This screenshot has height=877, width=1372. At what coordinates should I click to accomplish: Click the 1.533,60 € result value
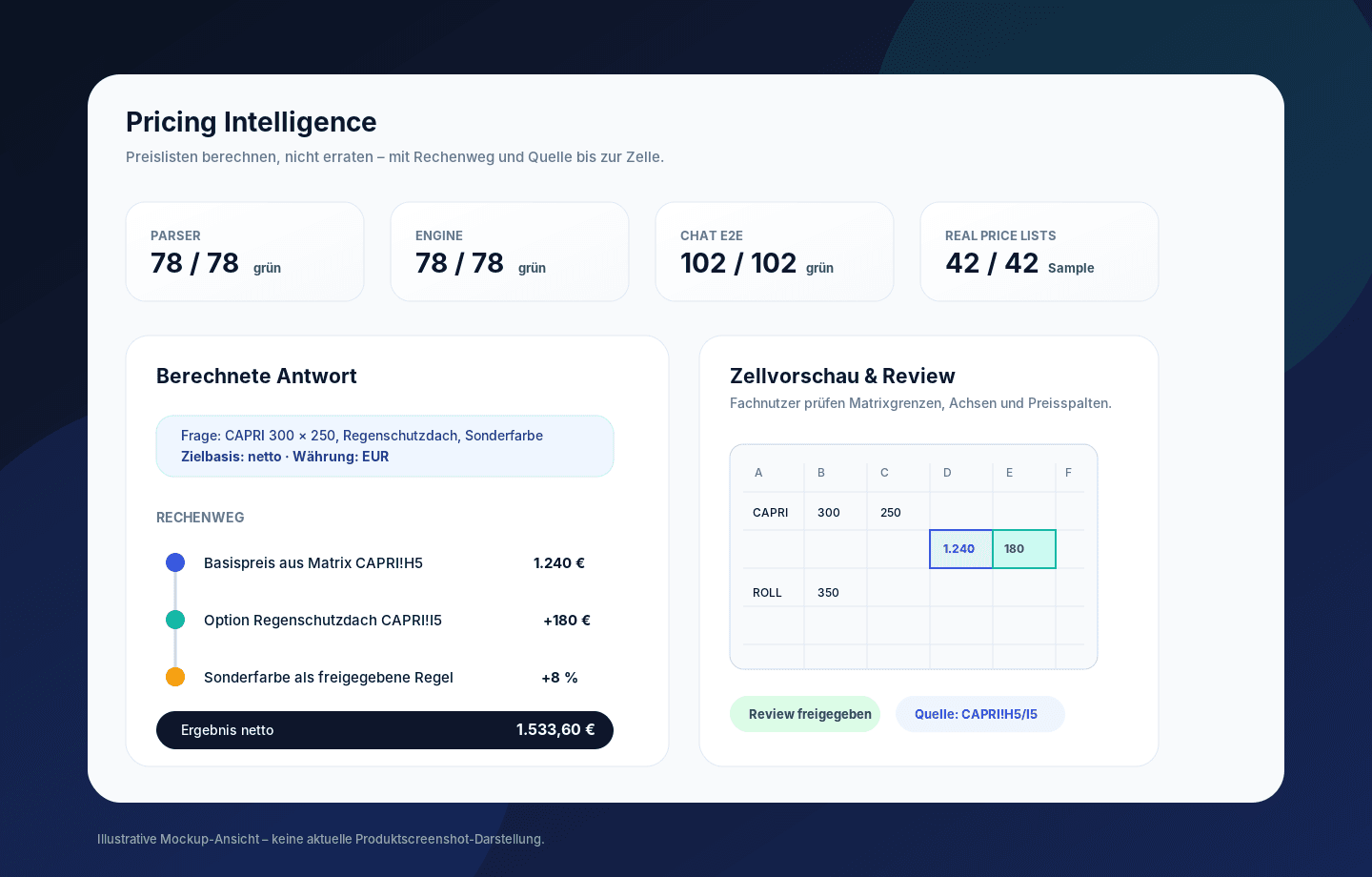pyautogui.click(x=555, y=729)
